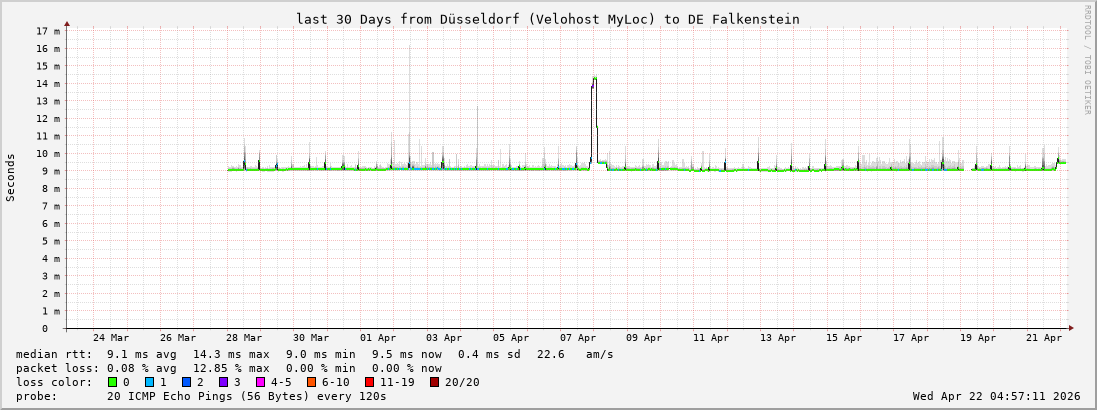Click the green 0 loss color swatch
The height and width of the screenshot is (410, 1097).
(112, 382)
